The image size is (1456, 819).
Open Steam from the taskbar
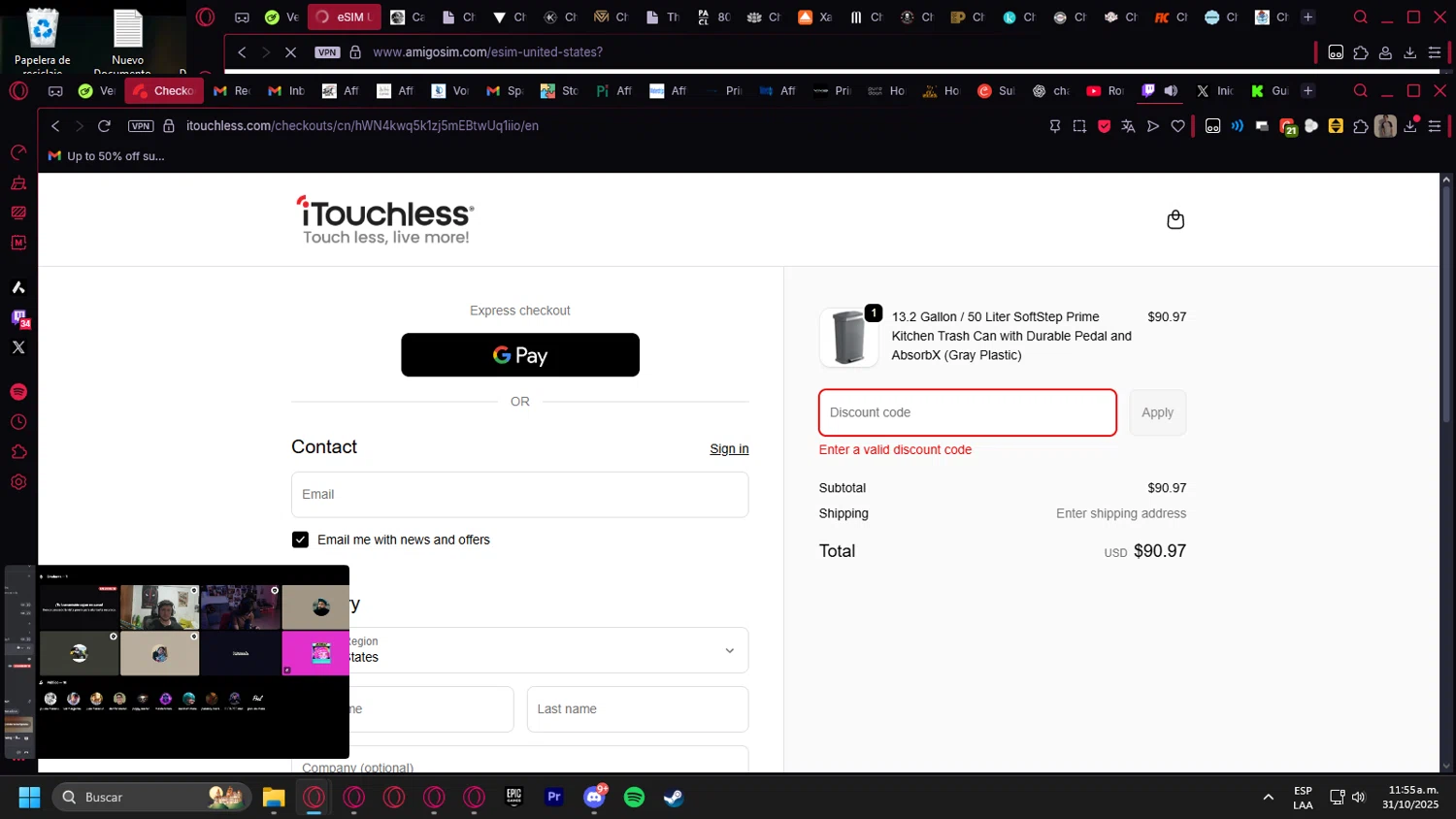(x=674, y=798)
